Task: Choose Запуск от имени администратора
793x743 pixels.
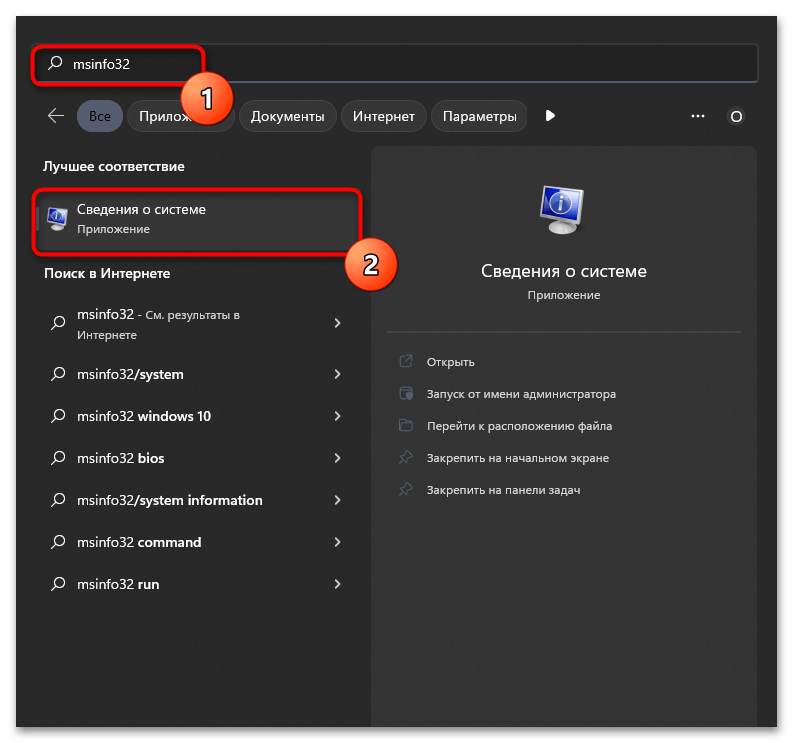Action: point(521,394)
